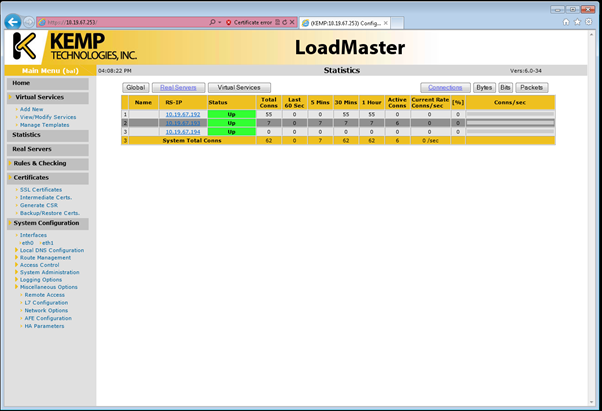Open real server 10.19.67.192 link
The height and width of the screenshot is (411, 602).
182,115
